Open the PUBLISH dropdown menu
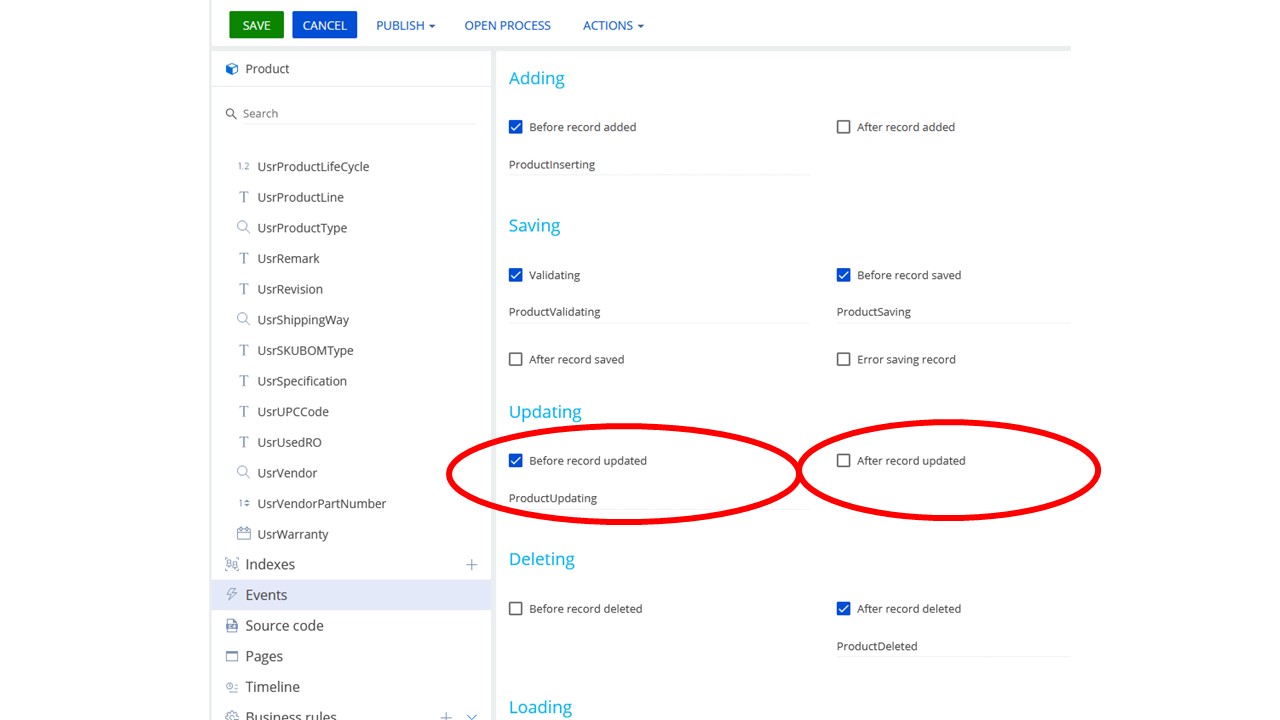1280x720 pixels. tap(405, 25)
